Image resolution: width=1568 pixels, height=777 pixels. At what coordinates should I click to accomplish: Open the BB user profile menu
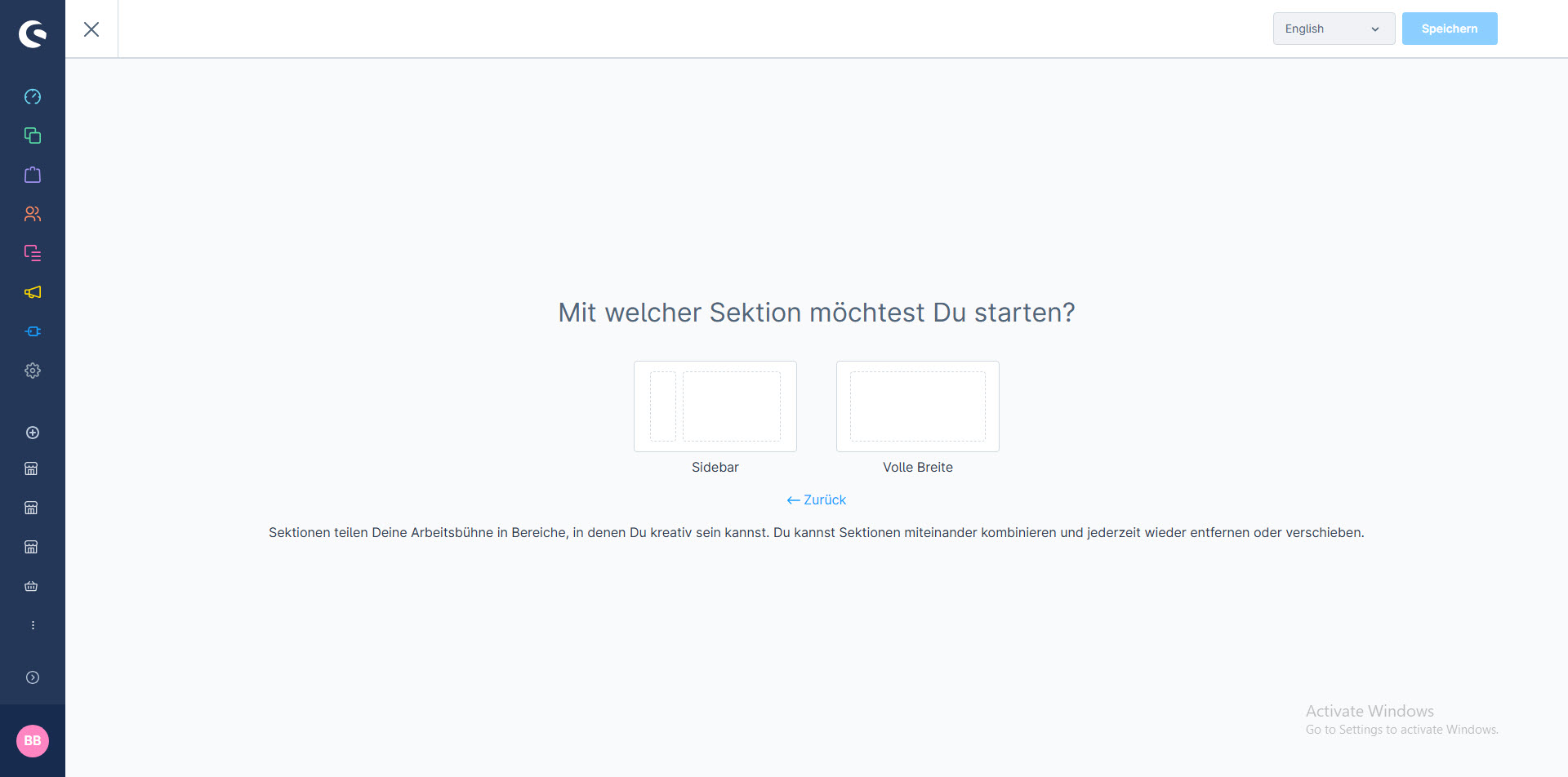pyautogui.click(x=33, y=741)
